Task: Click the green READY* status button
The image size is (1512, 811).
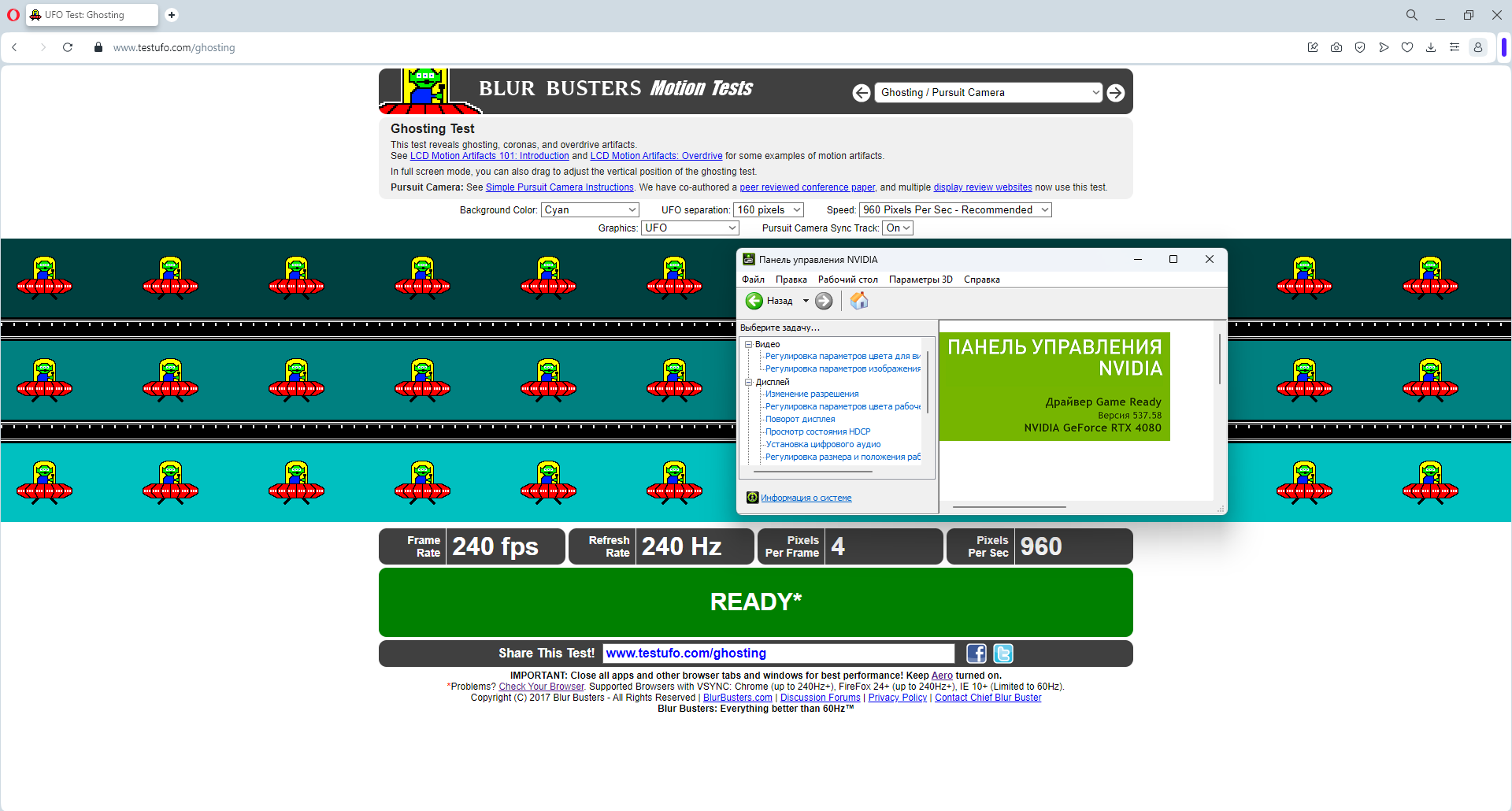Action: click(x=756, y=602)
